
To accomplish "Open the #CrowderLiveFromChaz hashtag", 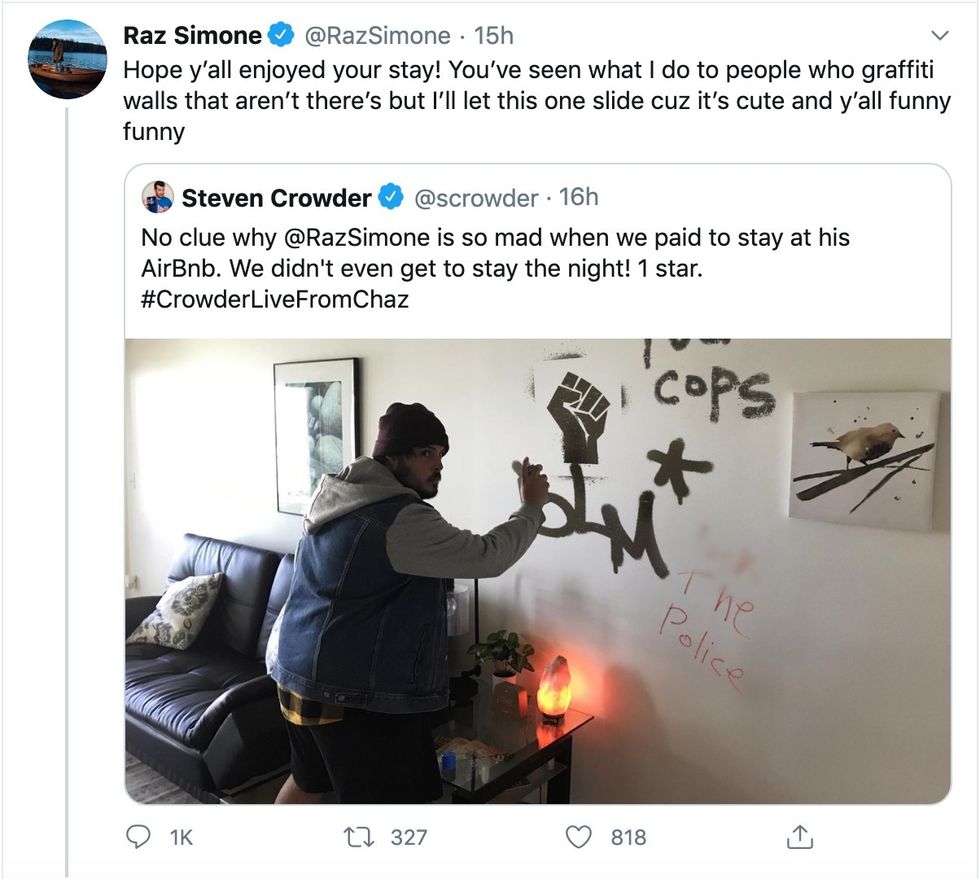I will [x=275, y=298].
